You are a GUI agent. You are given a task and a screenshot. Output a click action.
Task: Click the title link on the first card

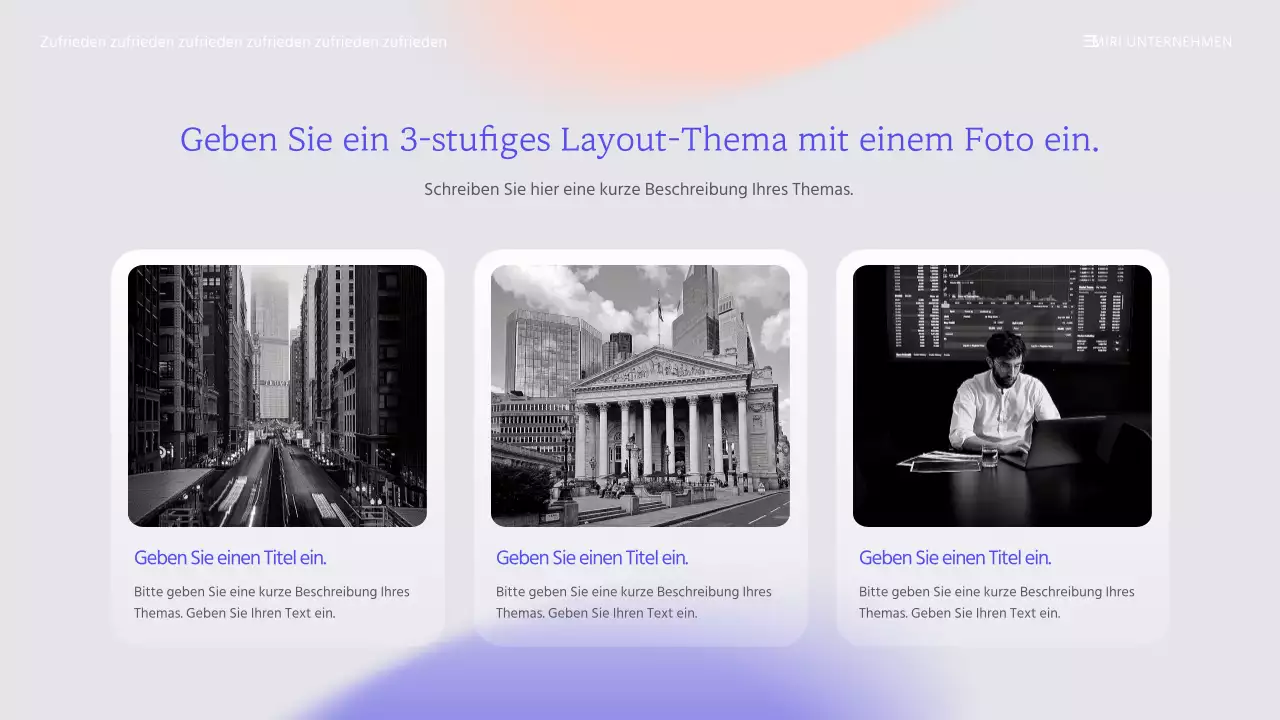(x=230, y=557)
